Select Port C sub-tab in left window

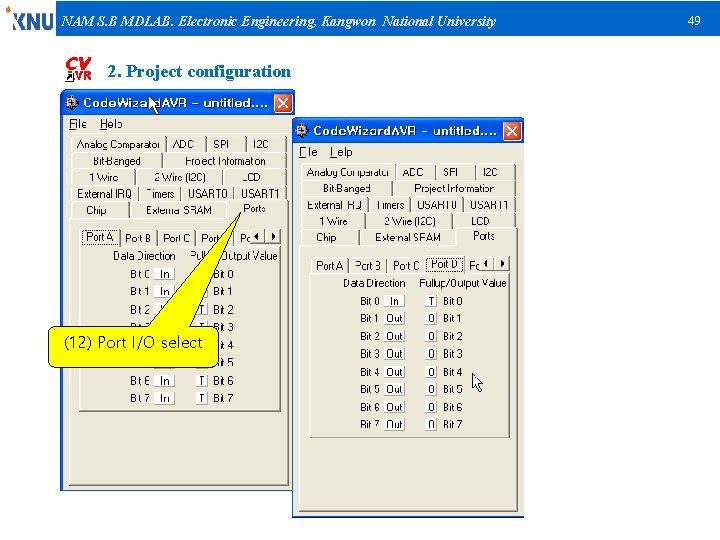pos(176,238)
